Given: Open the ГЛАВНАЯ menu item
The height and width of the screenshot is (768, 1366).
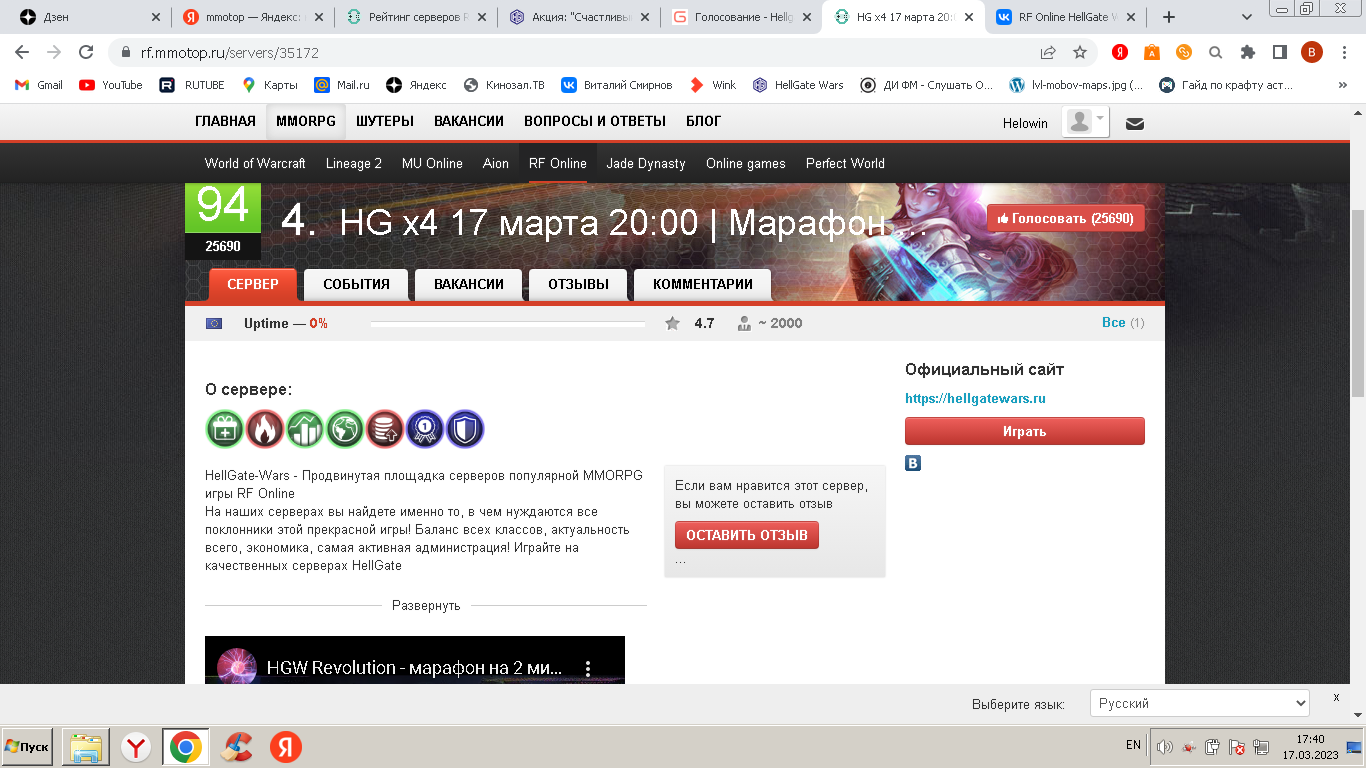Looking at the screenshot, I should [225, 121].
